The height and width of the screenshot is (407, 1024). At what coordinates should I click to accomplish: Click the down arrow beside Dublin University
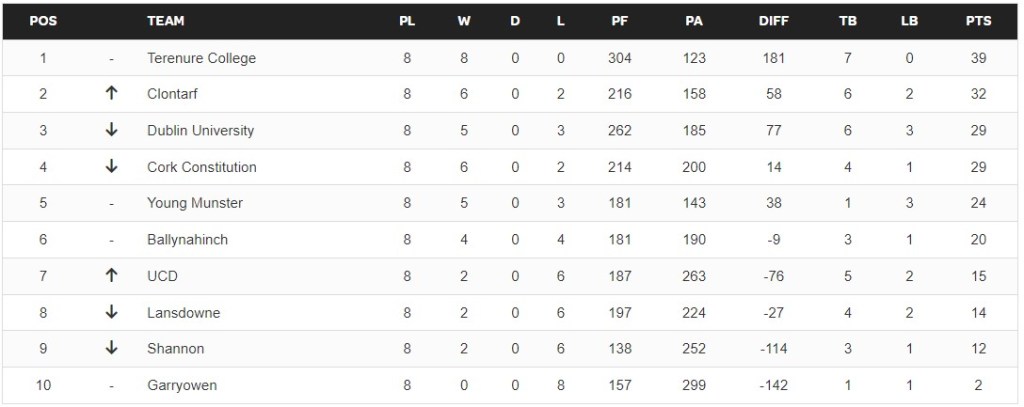pyautogui.click(x=111, y=130)
